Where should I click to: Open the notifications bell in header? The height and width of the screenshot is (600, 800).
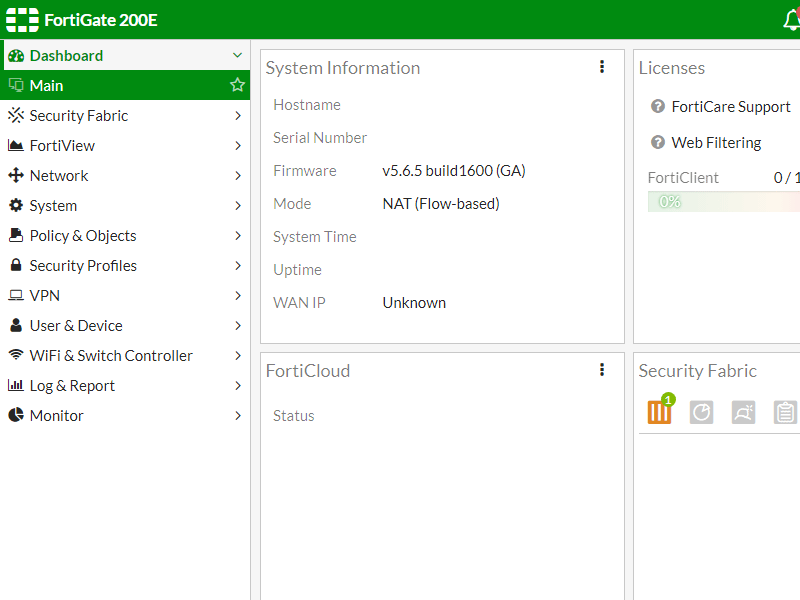[x=790, y=20]
